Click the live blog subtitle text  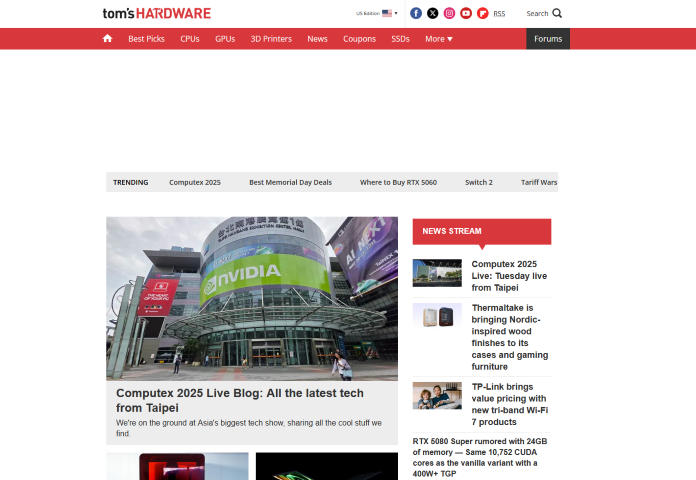pyautogui.click(x=249, y=428)
